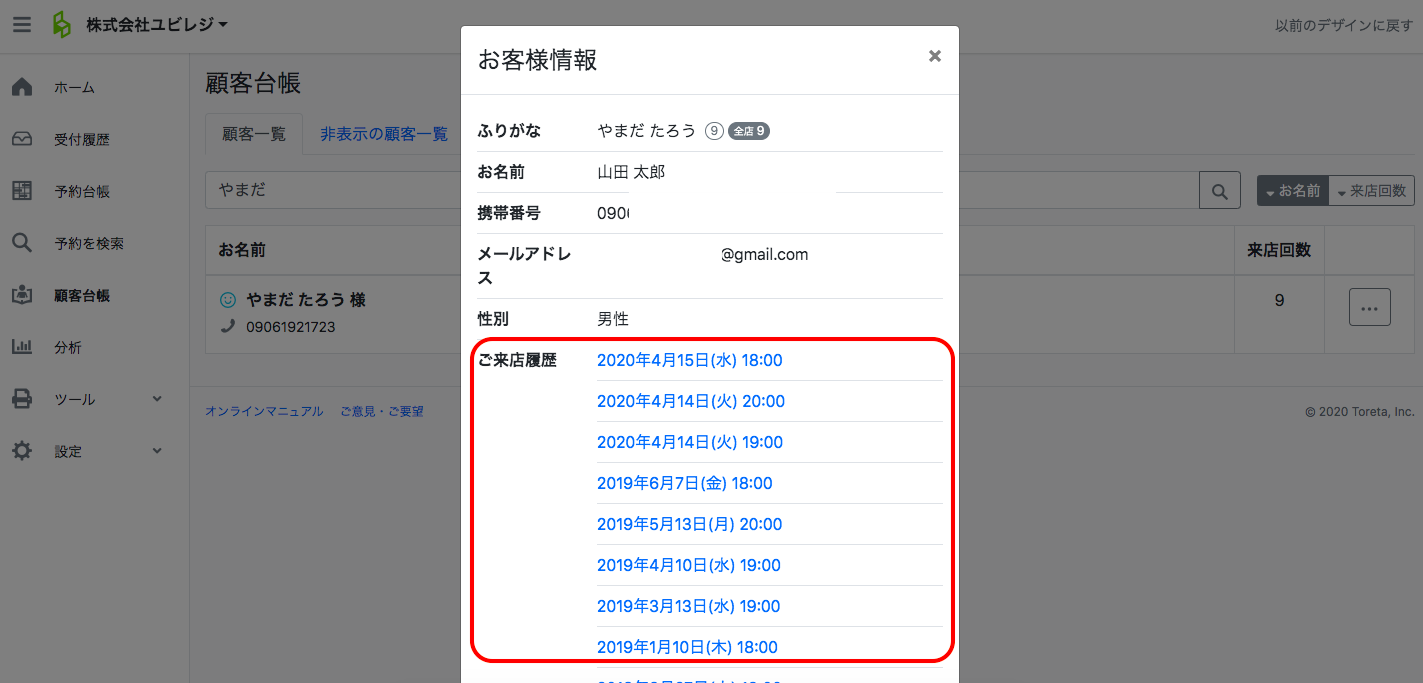The width and height of the screenshot is (1423, 683).
Task: Open visit 2019年3月13日(水) 19:00
Action: [689, 606]
